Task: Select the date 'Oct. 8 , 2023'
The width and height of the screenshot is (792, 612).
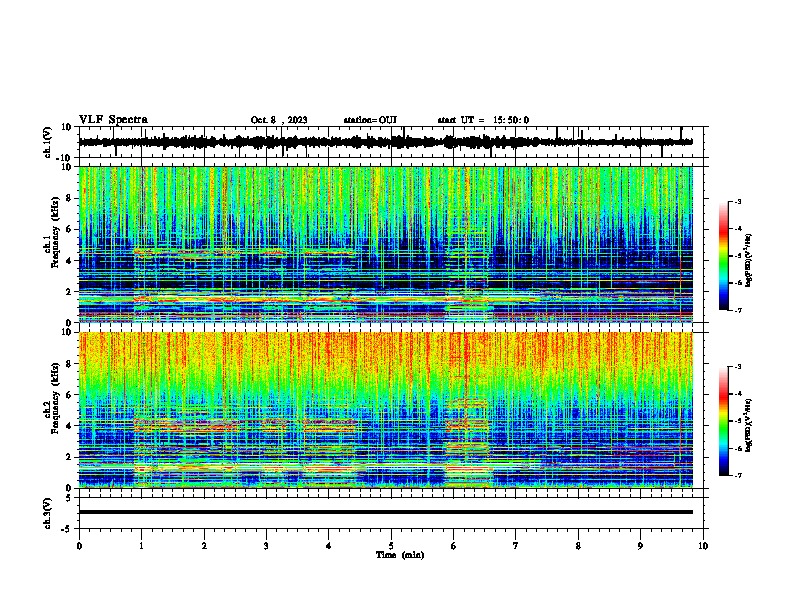Action: pos(279,120)
